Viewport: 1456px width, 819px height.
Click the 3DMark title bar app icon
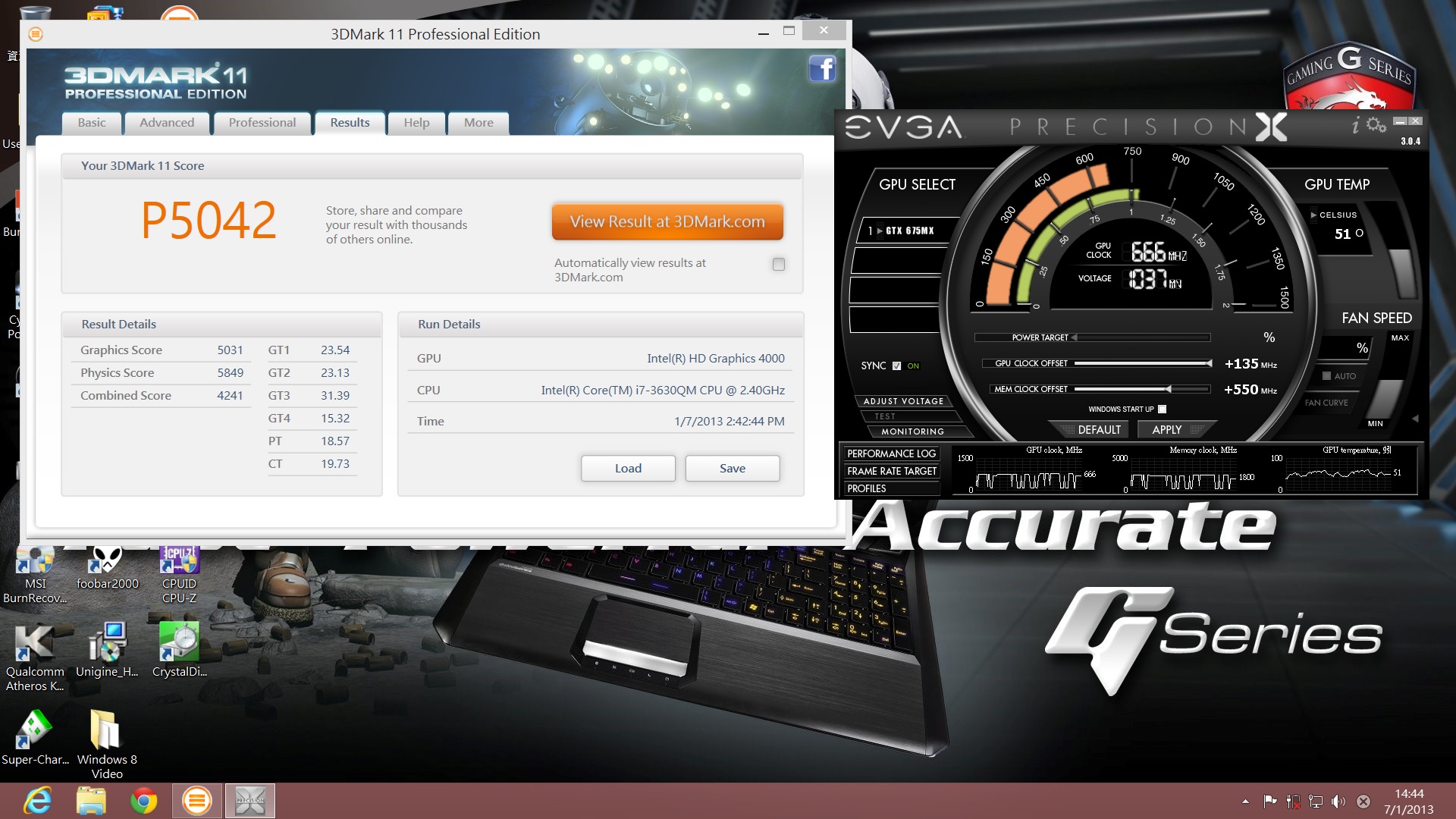(36, 34)
